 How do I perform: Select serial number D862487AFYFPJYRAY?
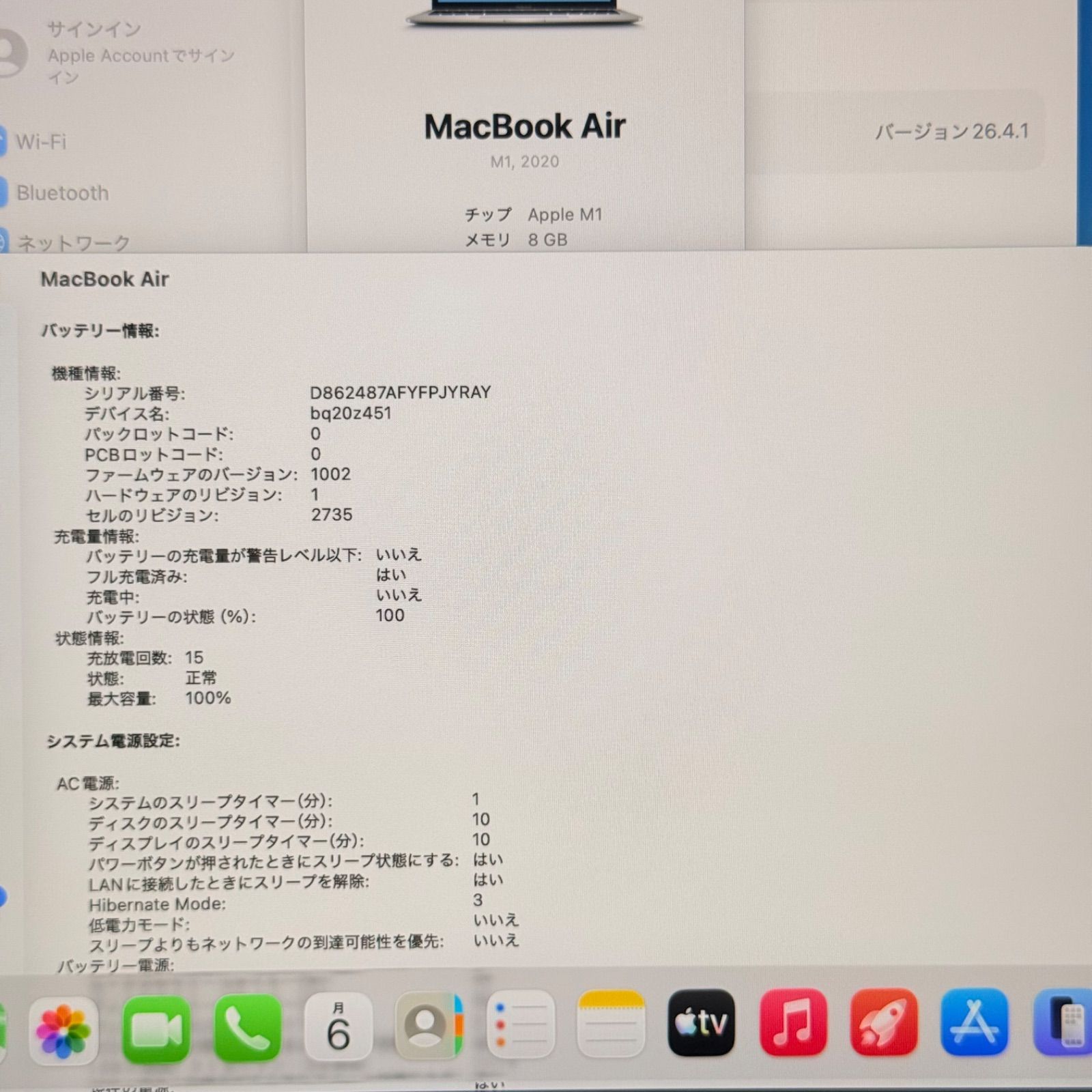coord(401,392)
